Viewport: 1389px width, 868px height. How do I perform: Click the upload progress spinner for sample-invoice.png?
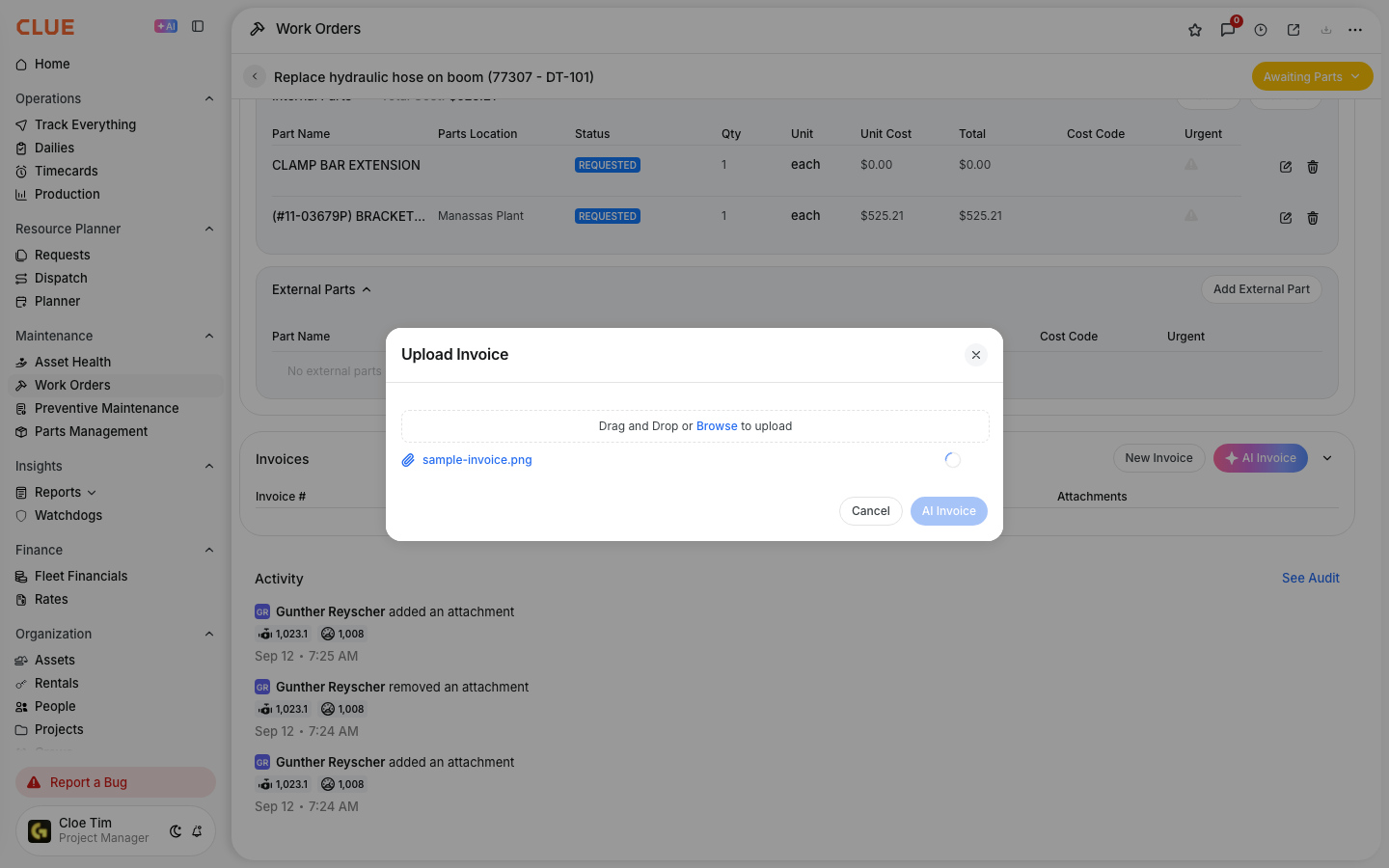click(953, 460)
